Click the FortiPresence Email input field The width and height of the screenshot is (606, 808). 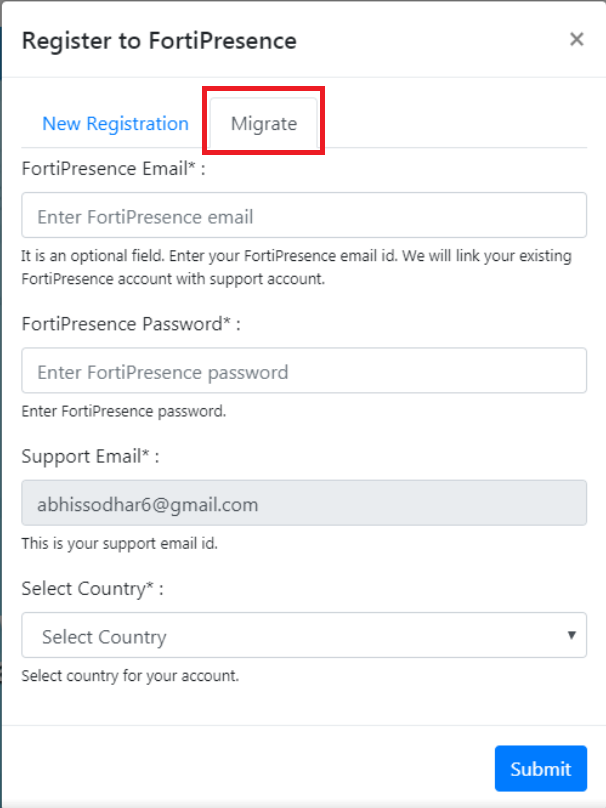(x=303, y=216)
